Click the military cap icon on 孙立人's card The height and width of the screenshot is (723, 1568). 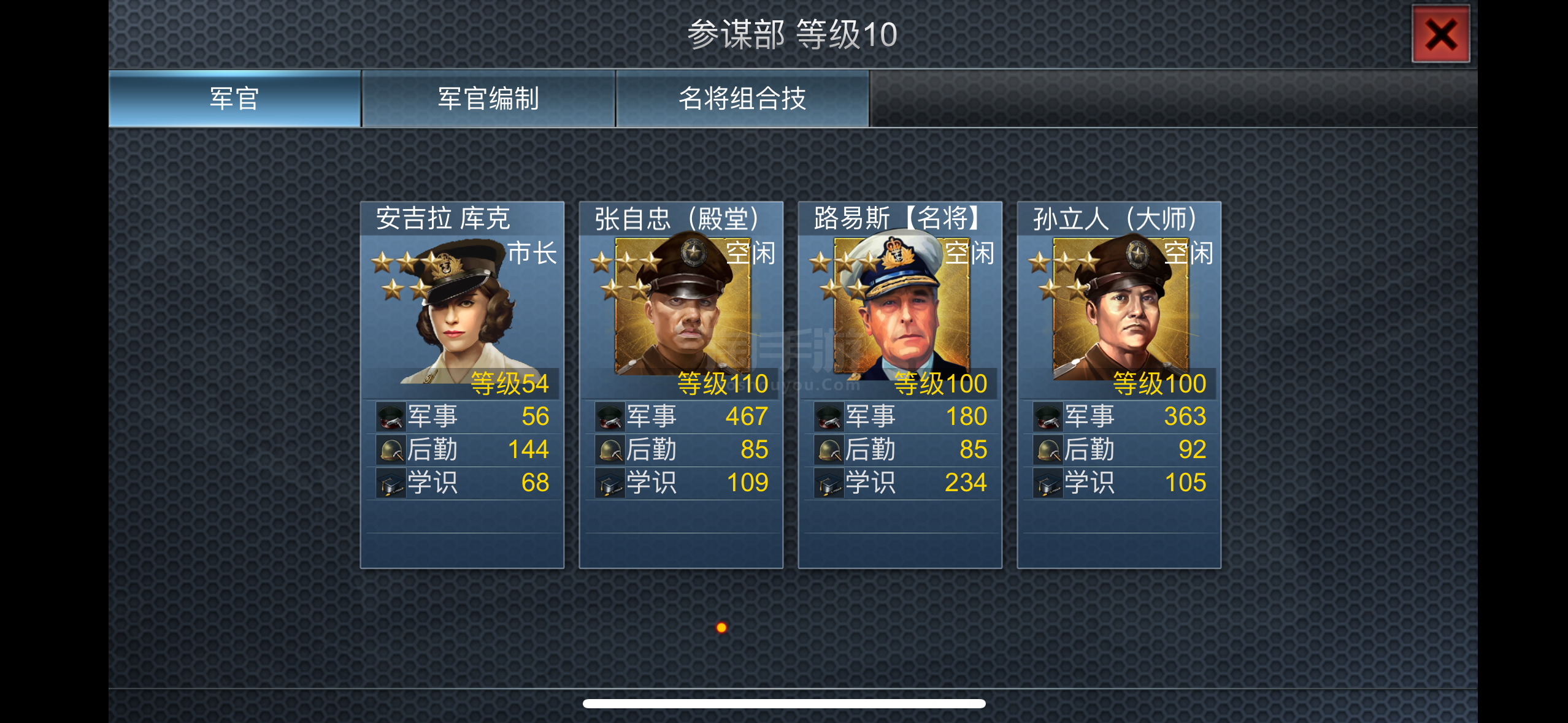[x=1048, y=417]
